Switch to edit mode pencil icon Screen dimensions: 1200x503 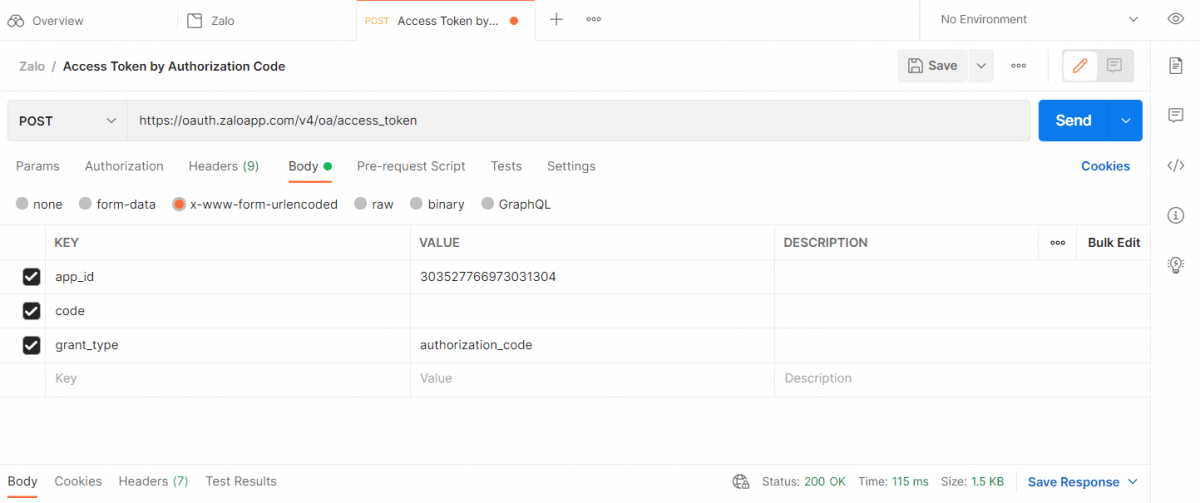pyautogui.click(x=1080, y=66)
